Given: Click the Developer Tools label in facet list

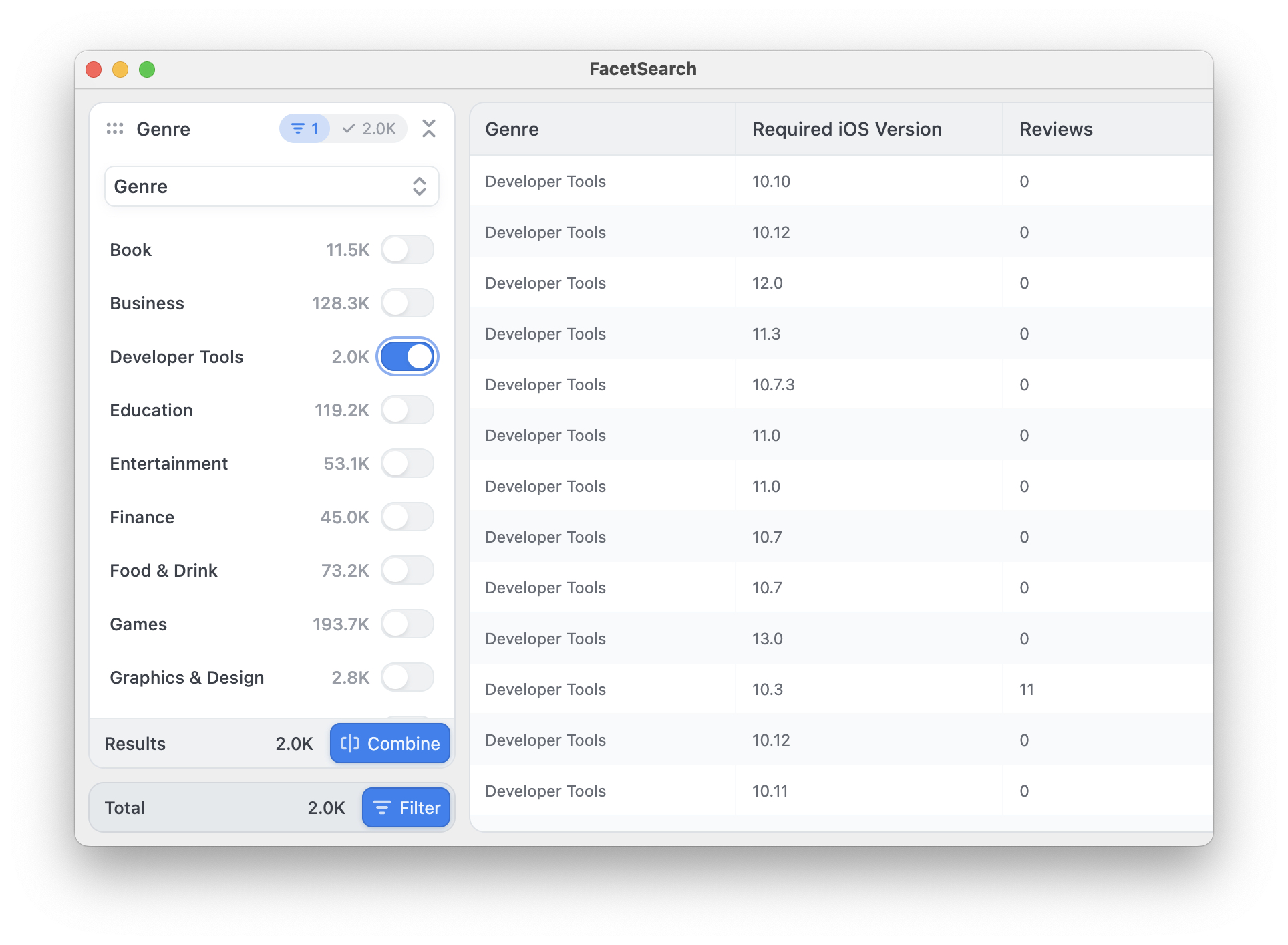Looking at the screenshot, I should (176, 357).
